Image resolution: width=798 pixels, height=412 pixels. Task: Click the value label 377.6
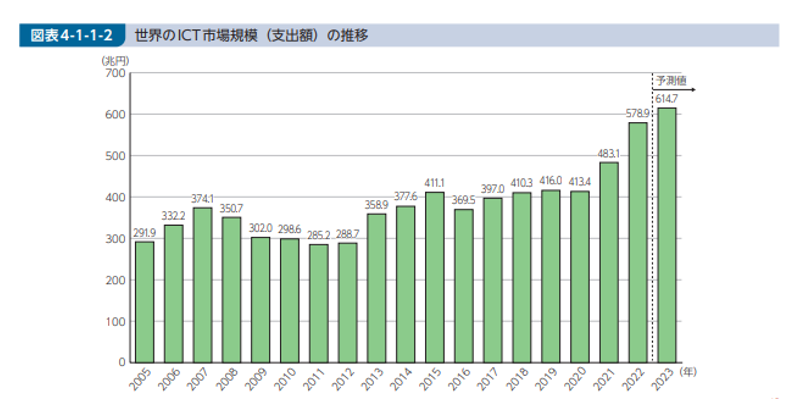click(406, 197)
